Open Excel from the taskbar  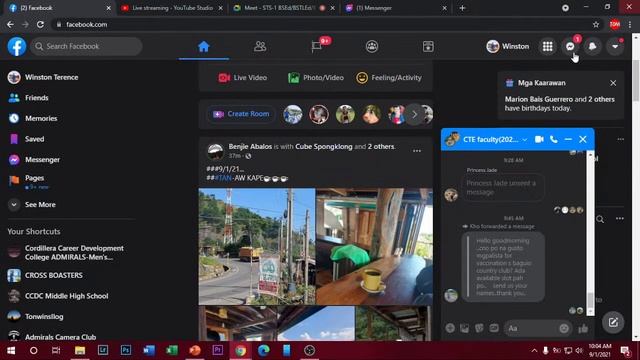pyautogui.click(x=171, y=350)
